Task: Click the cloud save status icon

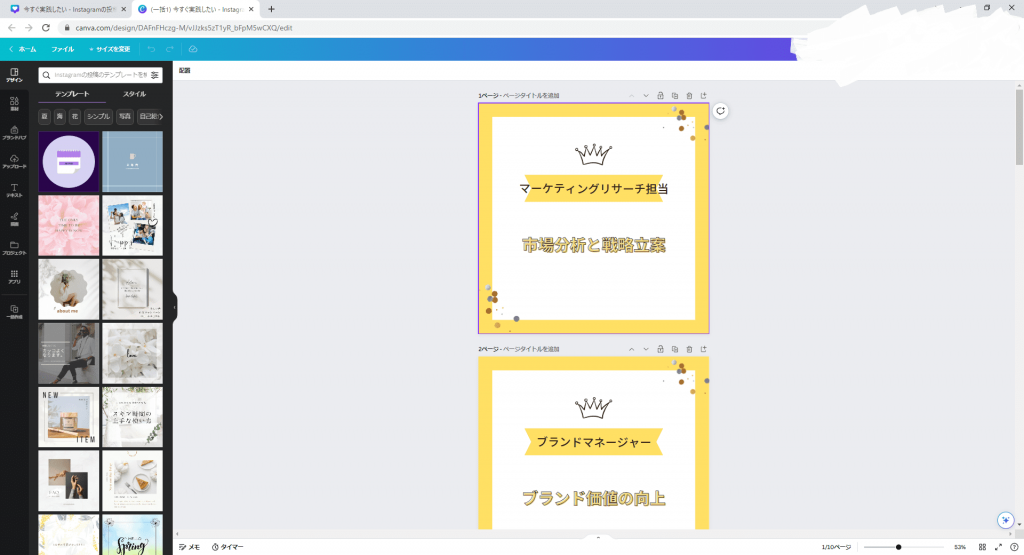Action: (193, 49)
